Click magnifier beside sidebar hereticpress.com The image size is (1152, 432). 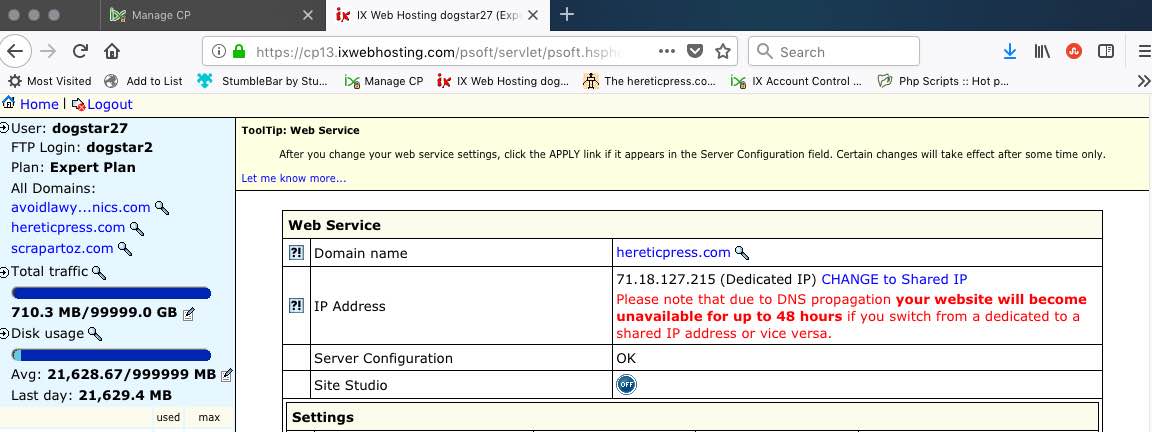pos(137,228)
